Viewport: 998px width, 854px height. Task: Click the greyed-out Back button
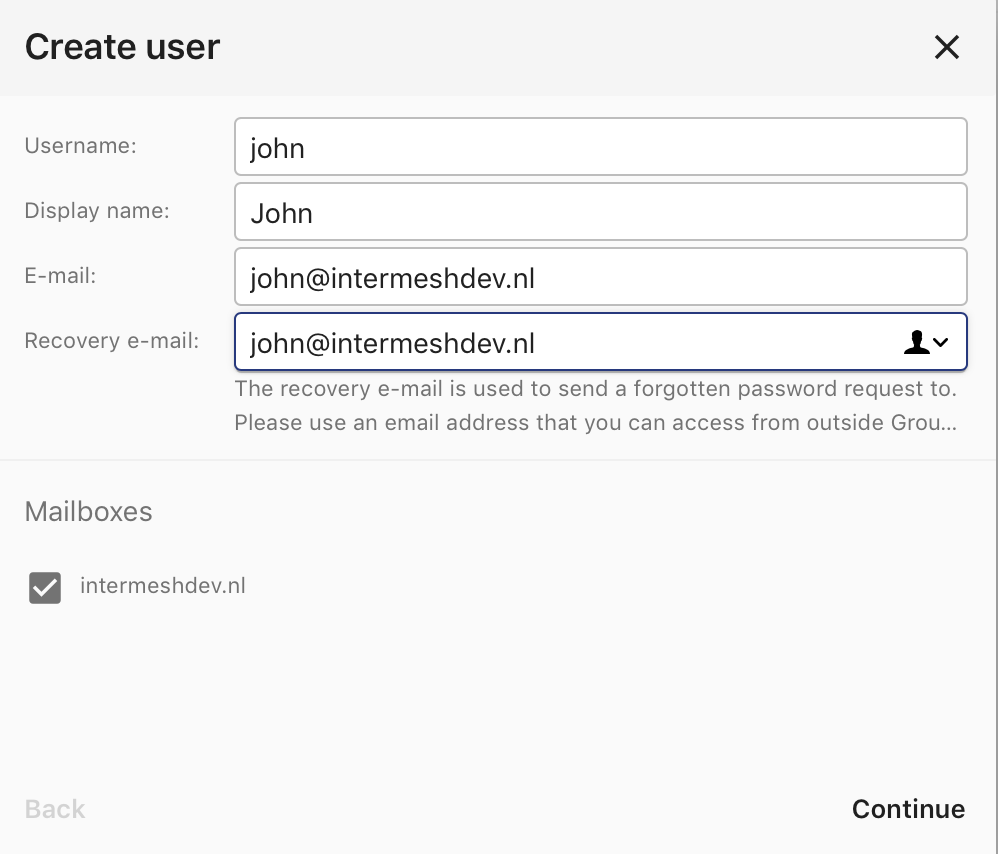(x=55, y=809)
